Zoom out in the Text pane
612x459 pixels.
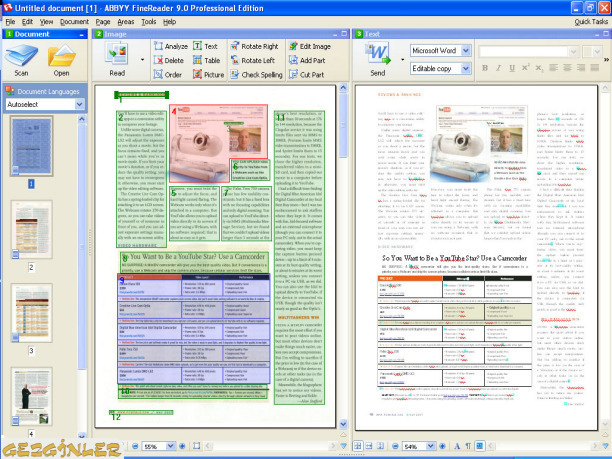coord(395,446)
